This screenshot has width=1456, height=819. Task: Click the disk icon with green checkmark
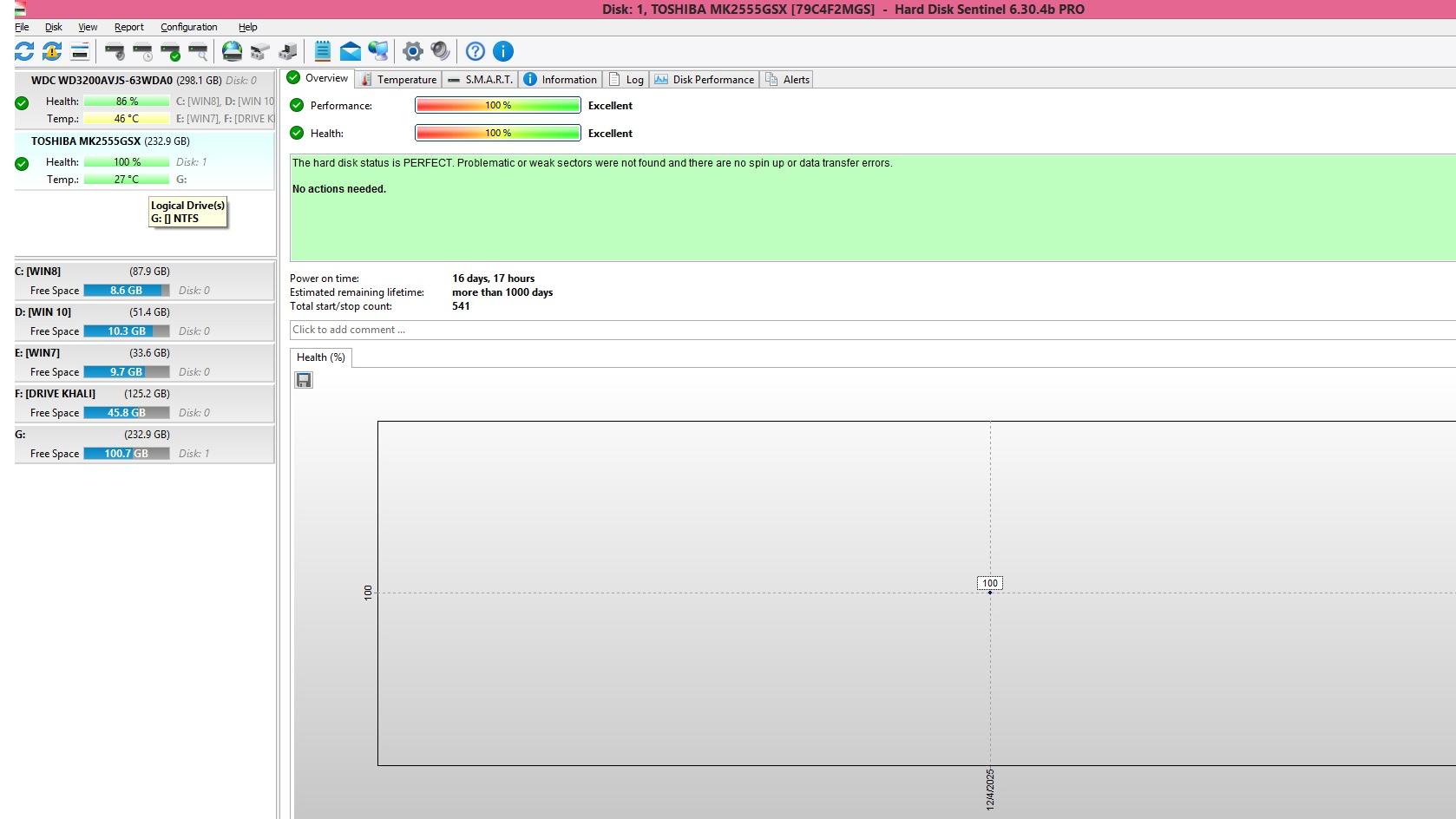[171, 51]
